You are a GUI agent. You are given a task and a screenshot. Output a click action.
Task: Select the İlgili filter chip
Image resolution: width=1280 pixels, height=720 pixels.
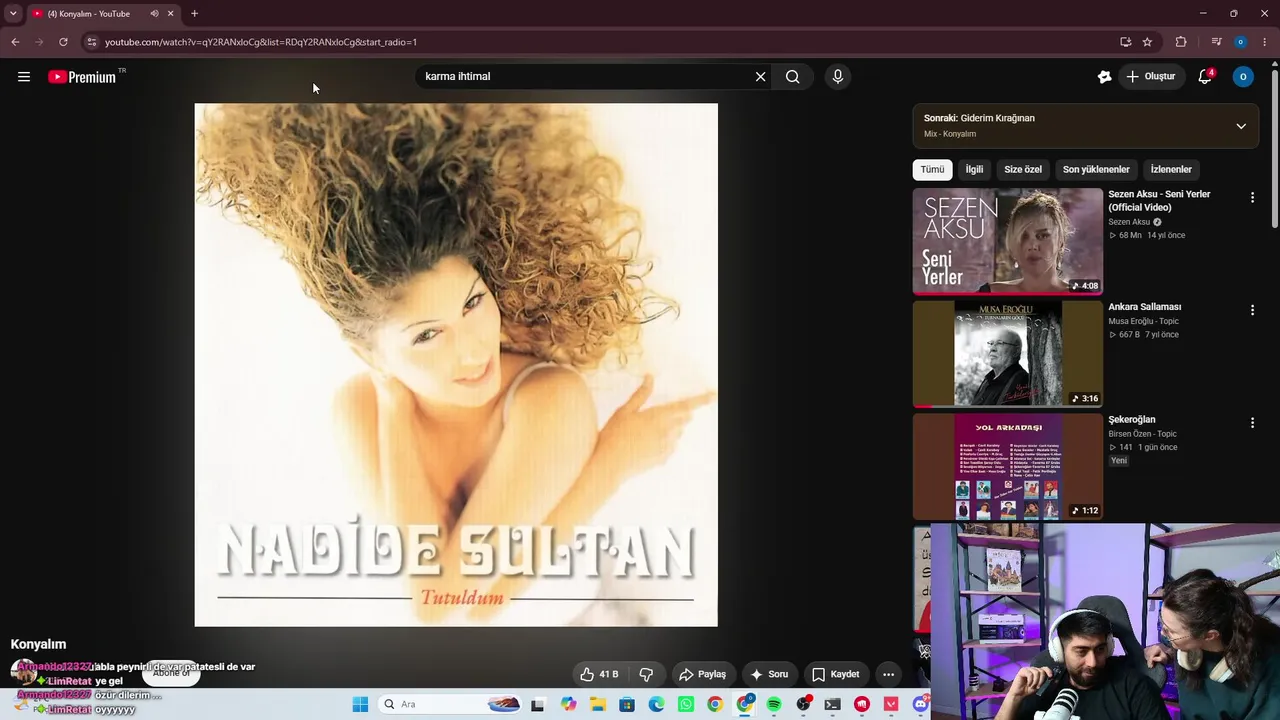click(x=974, y=169)
